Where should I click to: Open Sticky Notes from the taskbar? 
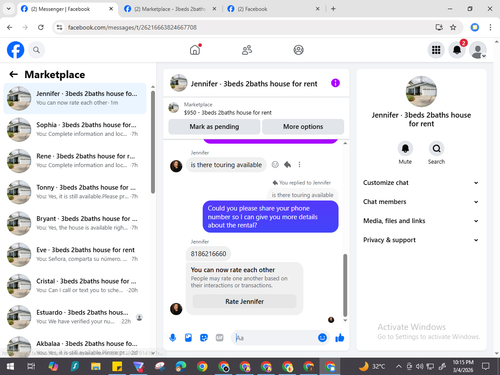(117, 367)
